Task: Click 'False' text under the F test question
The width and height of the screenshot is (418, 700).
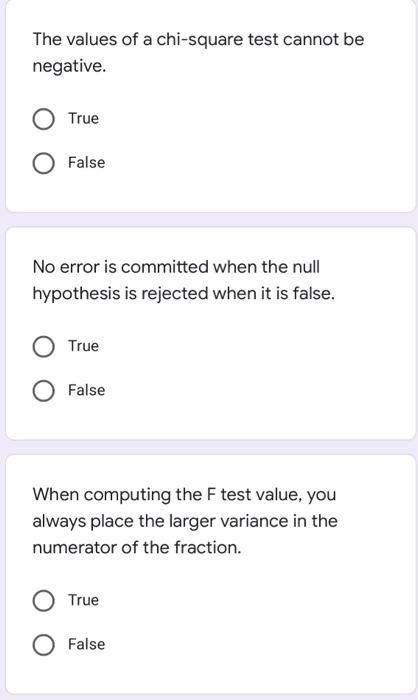Action: [87, 644]
